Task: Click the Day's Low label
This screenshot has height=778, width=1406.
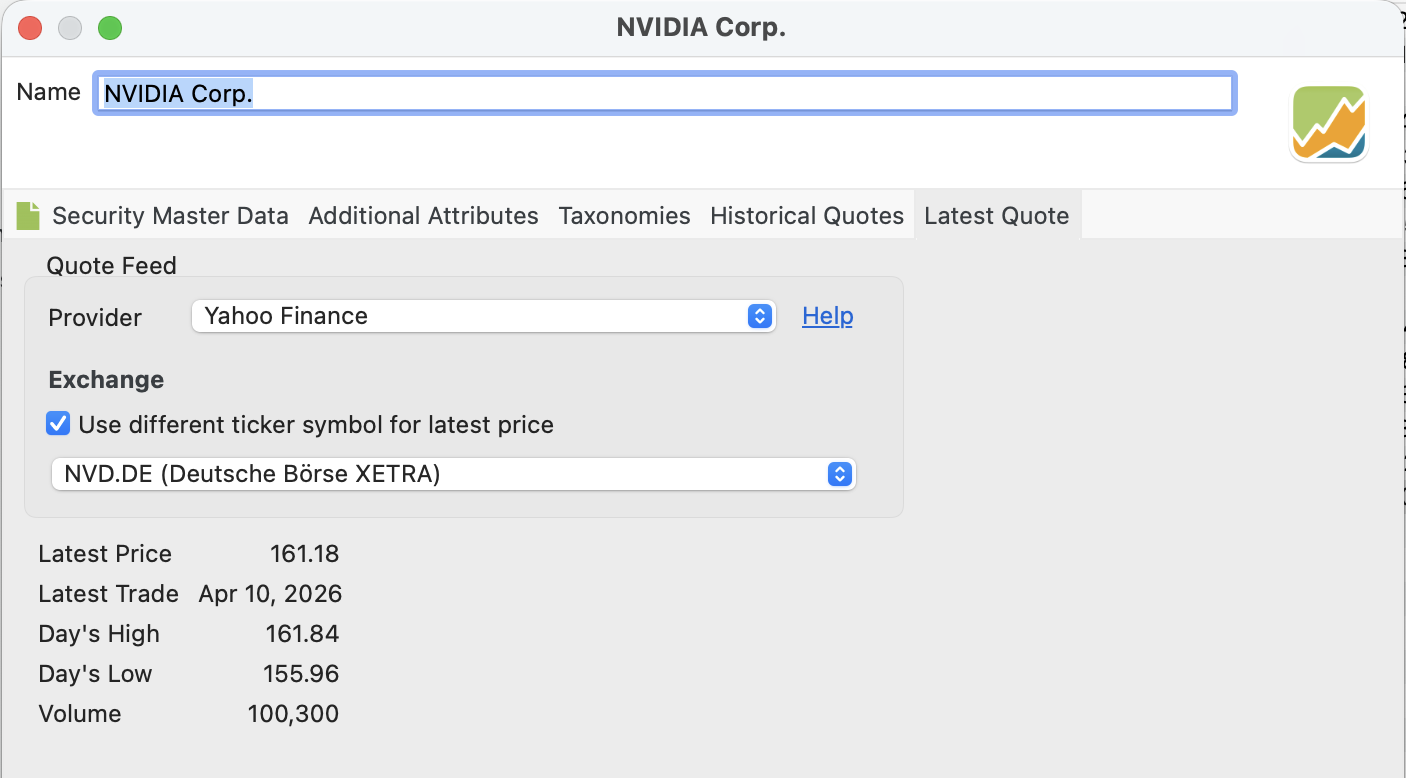Action: 95,674
